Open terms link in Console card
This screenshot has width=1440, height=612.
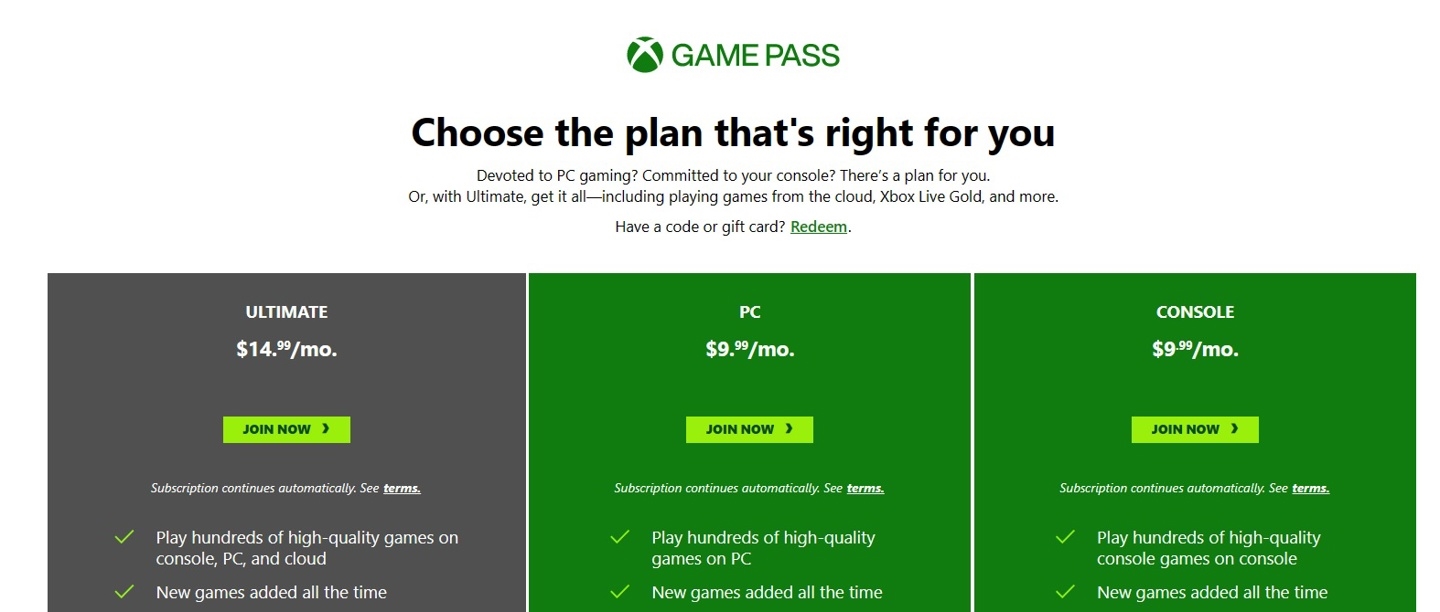[1310, 488]
